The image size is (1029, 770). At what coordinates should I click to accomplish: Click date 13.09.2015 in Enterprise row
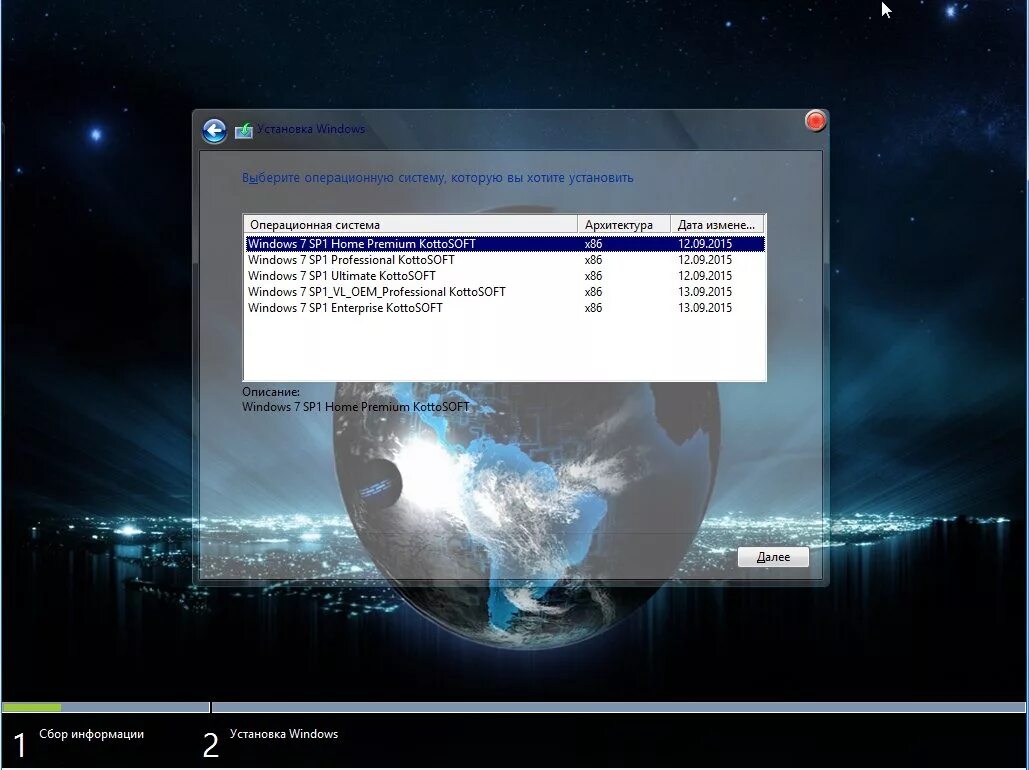point(705,308)
